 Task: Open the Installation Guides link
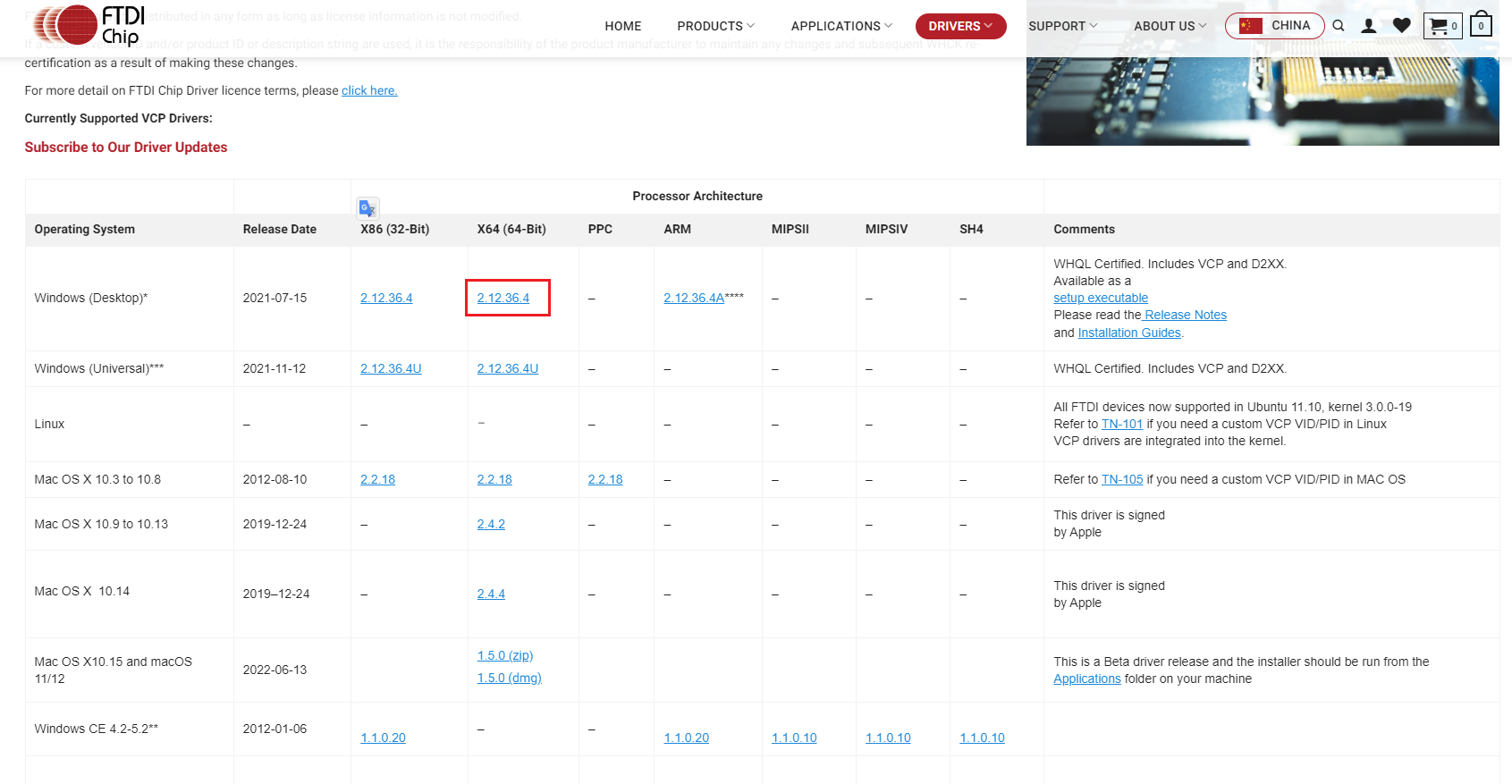1129,333
